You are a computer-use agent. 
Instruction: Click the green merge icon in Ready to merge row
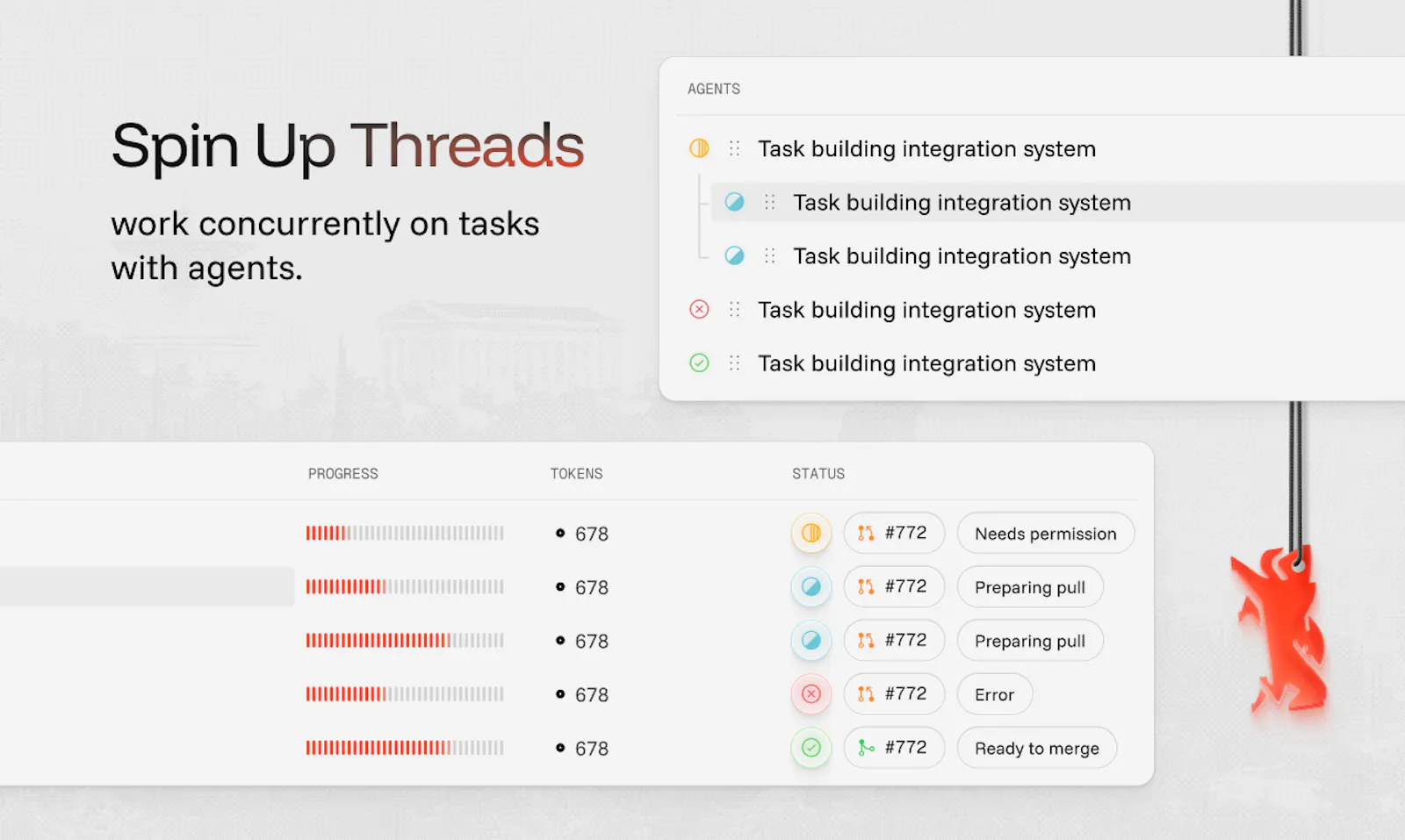coord(866,748)
